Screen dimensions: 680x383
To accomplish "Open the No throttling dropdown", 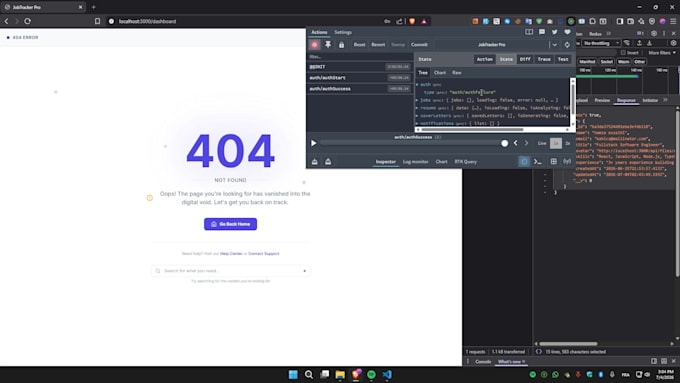I will click(601, 43).
